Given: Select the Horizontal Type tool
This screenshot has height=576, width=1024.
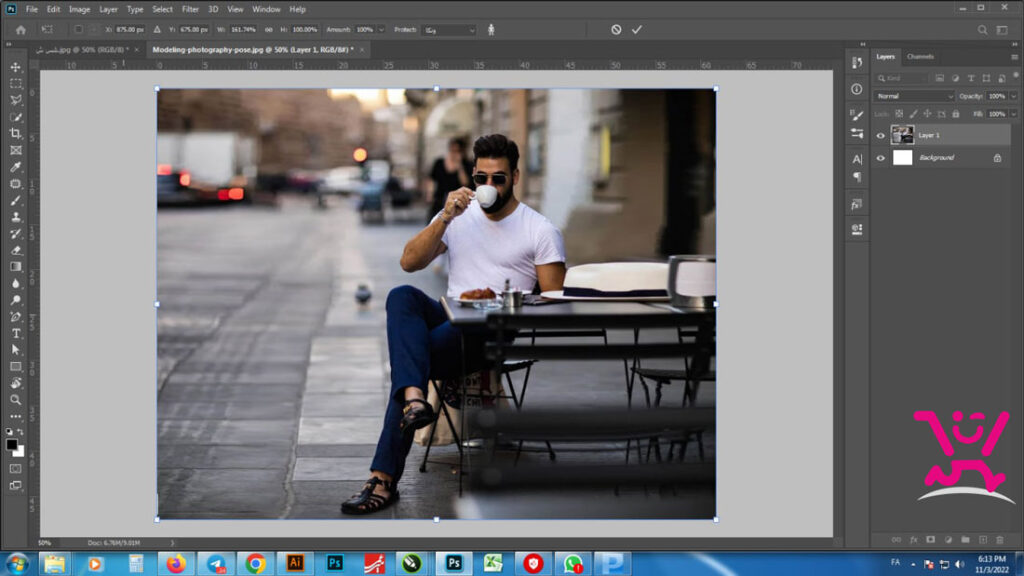Looking at the screenshot, I should [16, 333].
